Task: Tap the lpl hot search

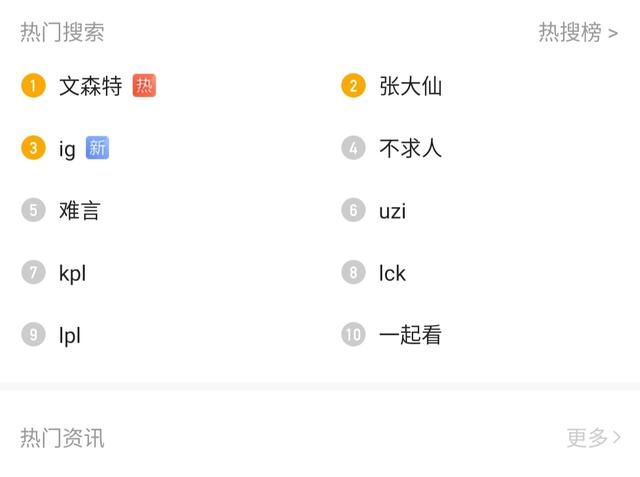Action: point(70,336)
